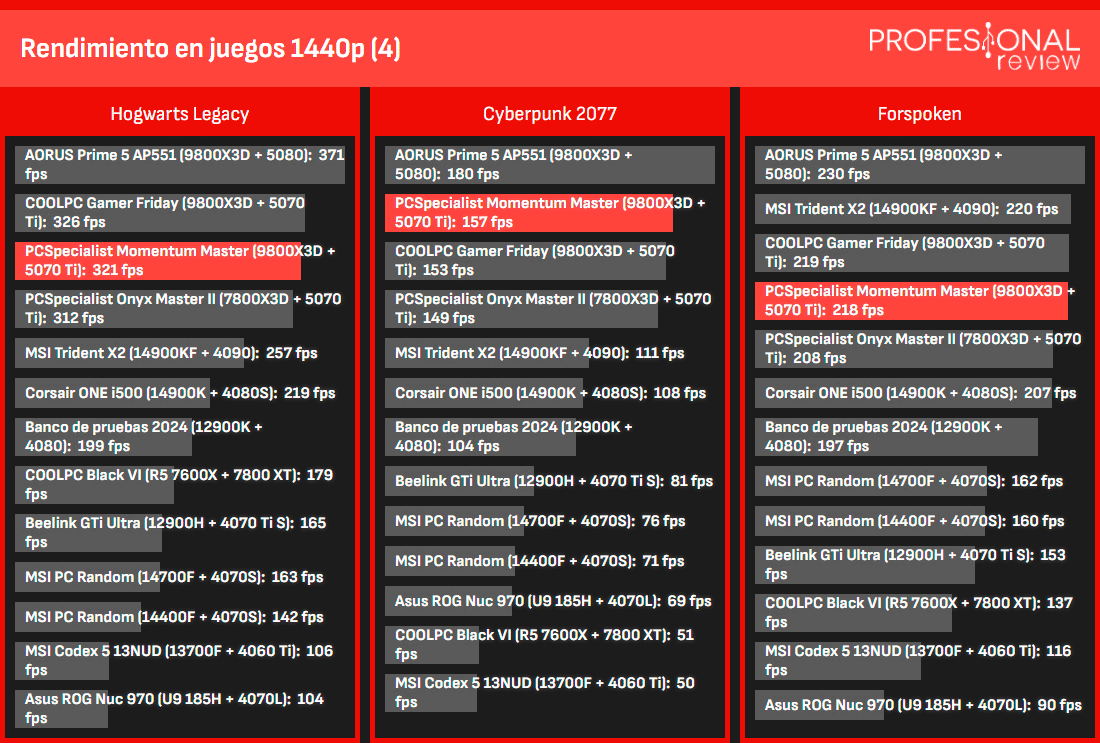This screenshot has width=1100, height=743.
Task: Click the Profesional Review logo
Action: (x=974, y=47)
